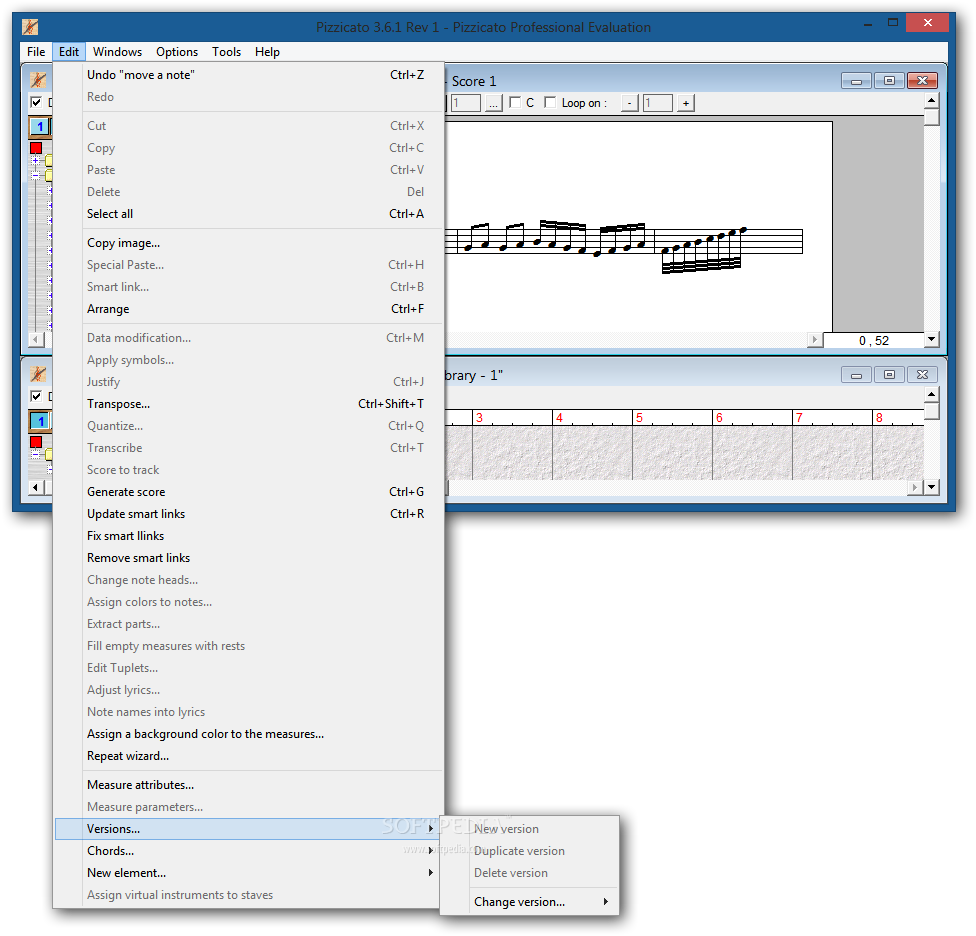Viewport: 976px width, 936px height.
Task: Click measure marker 3 in library timeline
Action: tap(479, 418)
